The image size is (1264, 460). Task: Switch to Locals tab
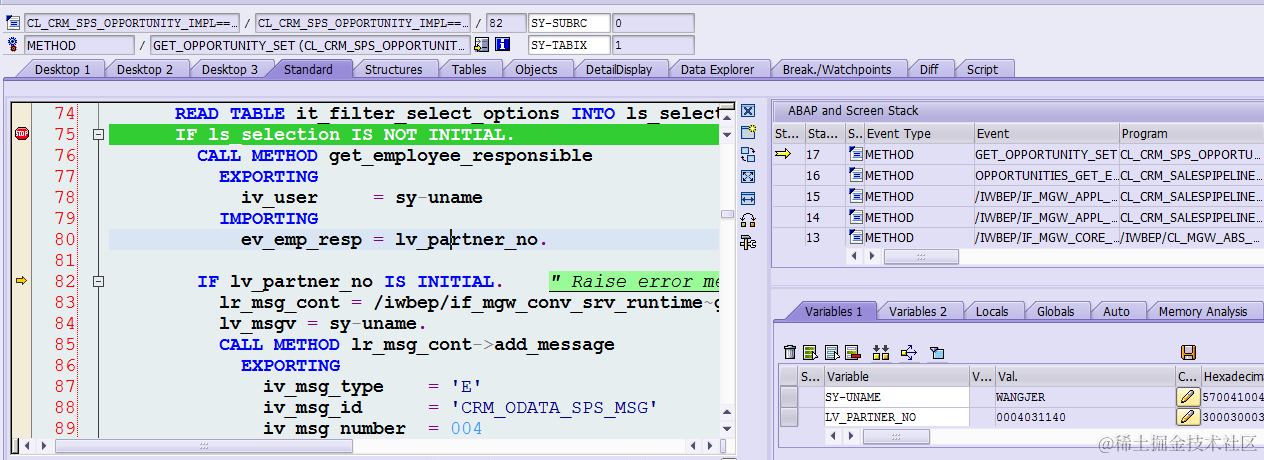992,311
